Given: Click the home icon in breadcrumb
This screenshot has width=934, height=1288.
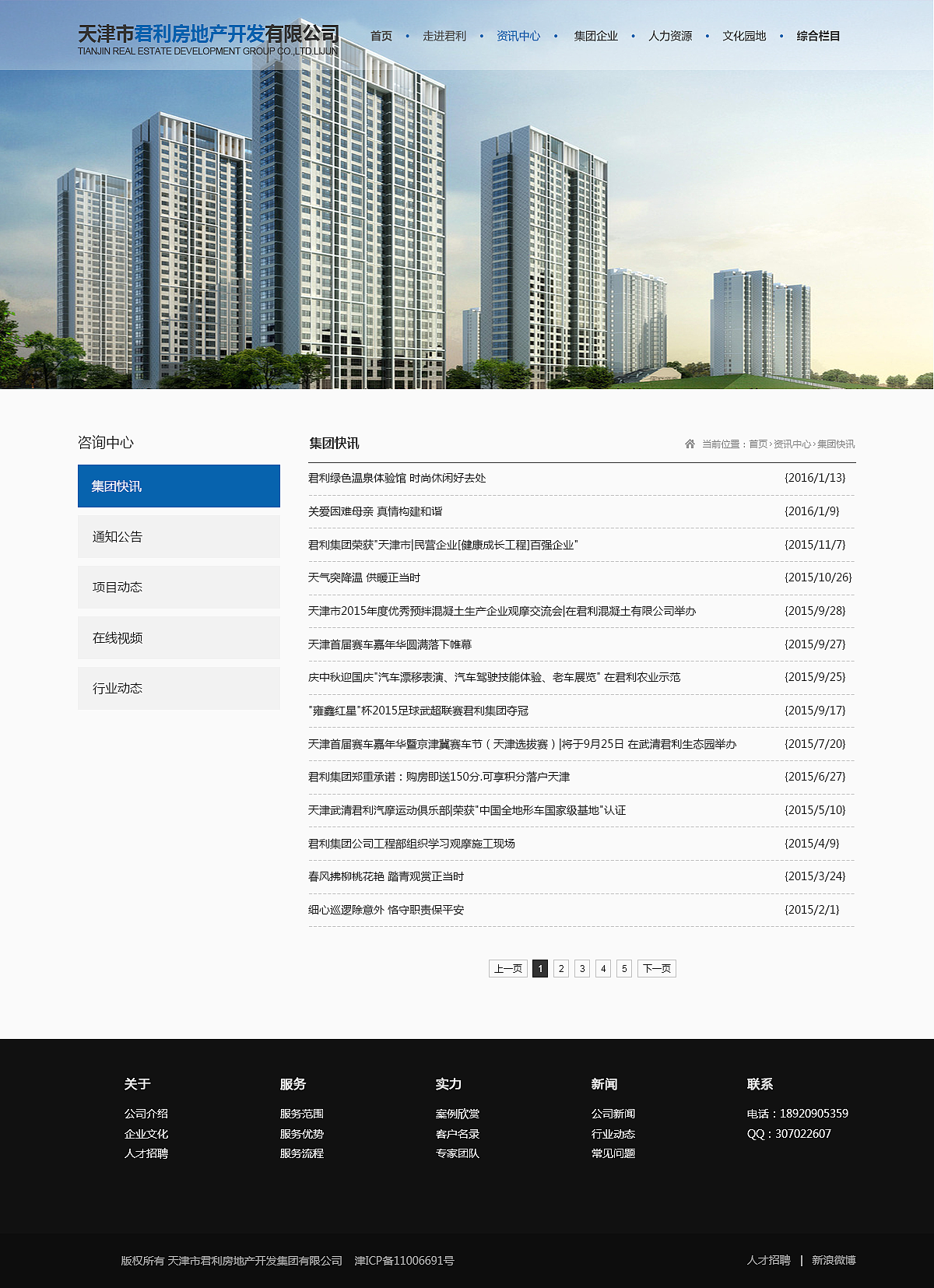Looking at the screenshot, I should coord(690,444).
